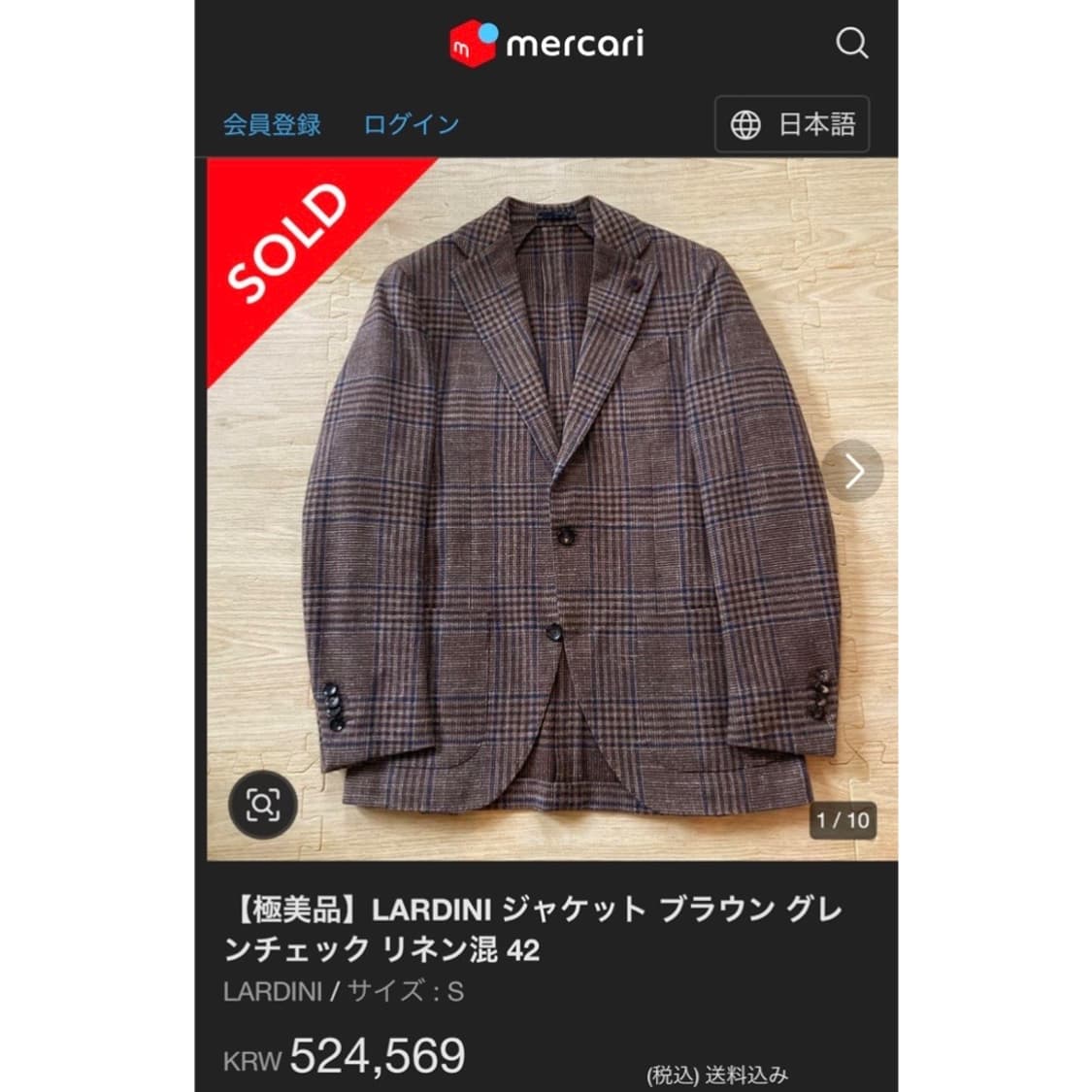Click the globe icon in language selector
This screenshot has width=1092, height=1092.
(745, 125)
